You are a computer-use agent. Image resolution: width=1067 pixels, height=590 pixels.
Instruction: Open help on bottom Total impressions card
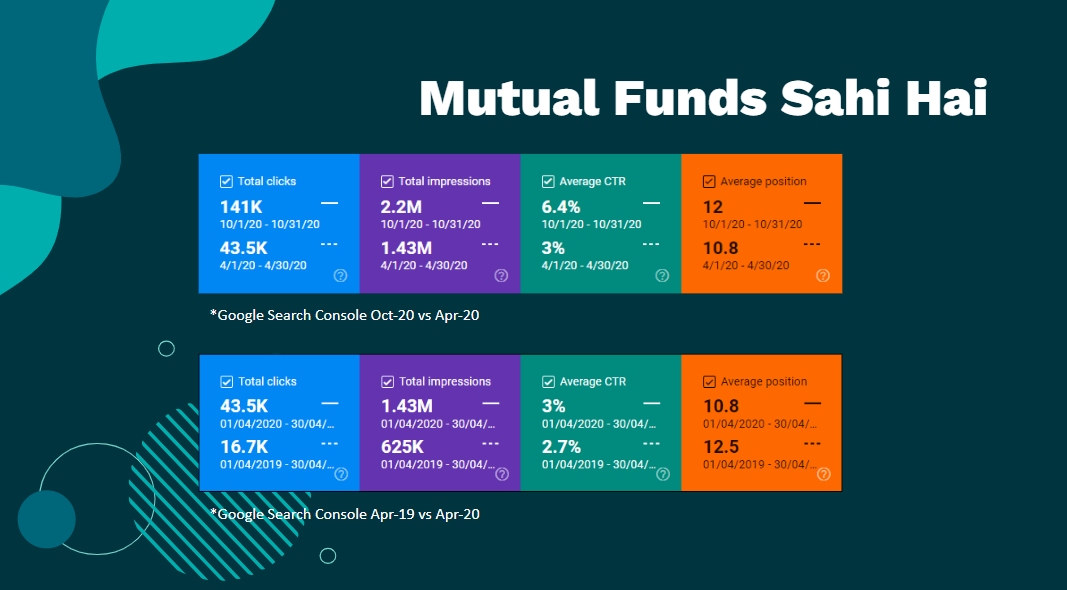pos(501,475)
